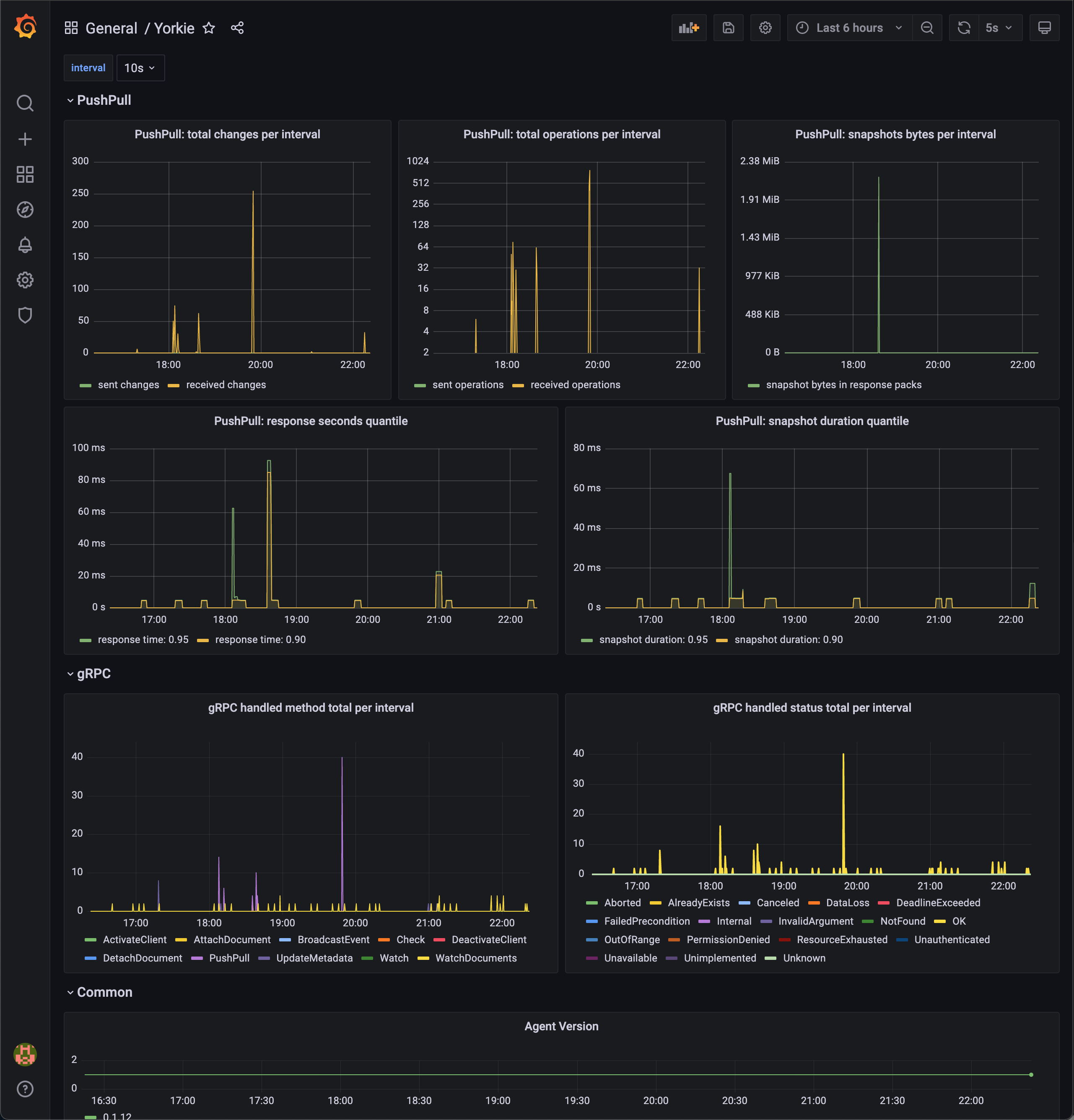Click the Add panel icon
The height and width of the screenshot is (1120, 1074).
[x=689, y=28]
